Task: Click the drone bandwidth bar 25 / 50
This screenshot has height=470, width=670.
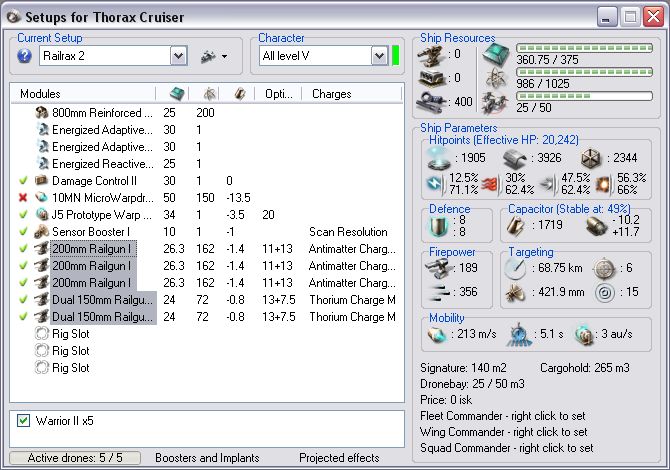Action: [x=584, y=96]
